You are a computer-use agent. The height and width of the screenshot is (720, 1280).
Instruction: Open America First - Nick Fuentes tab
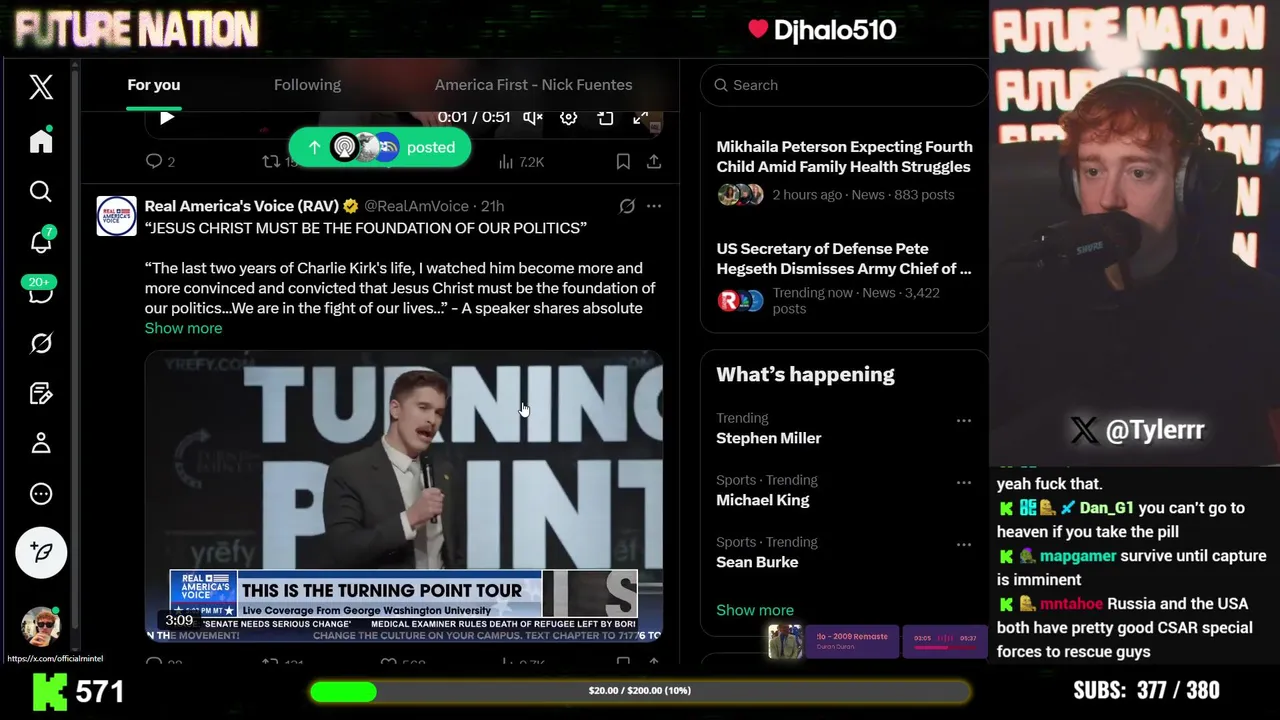click(x=533, y=85)
